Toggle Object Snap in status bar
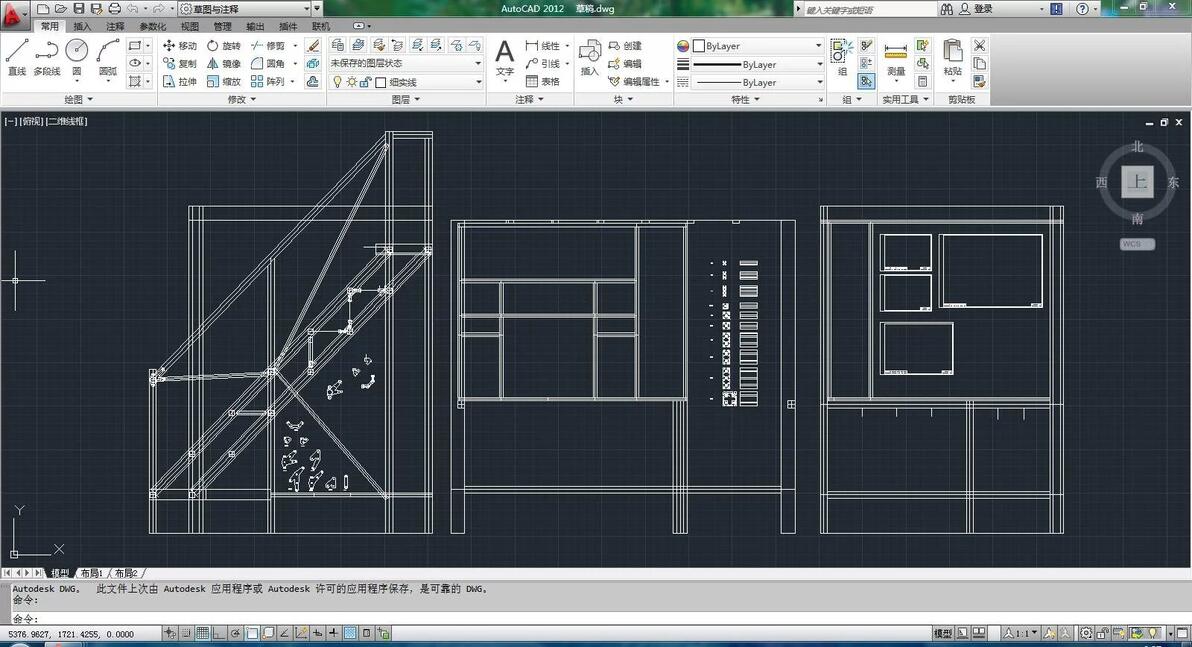Image resolution: width=1192 pixels, height=647 pixels. 252,633
